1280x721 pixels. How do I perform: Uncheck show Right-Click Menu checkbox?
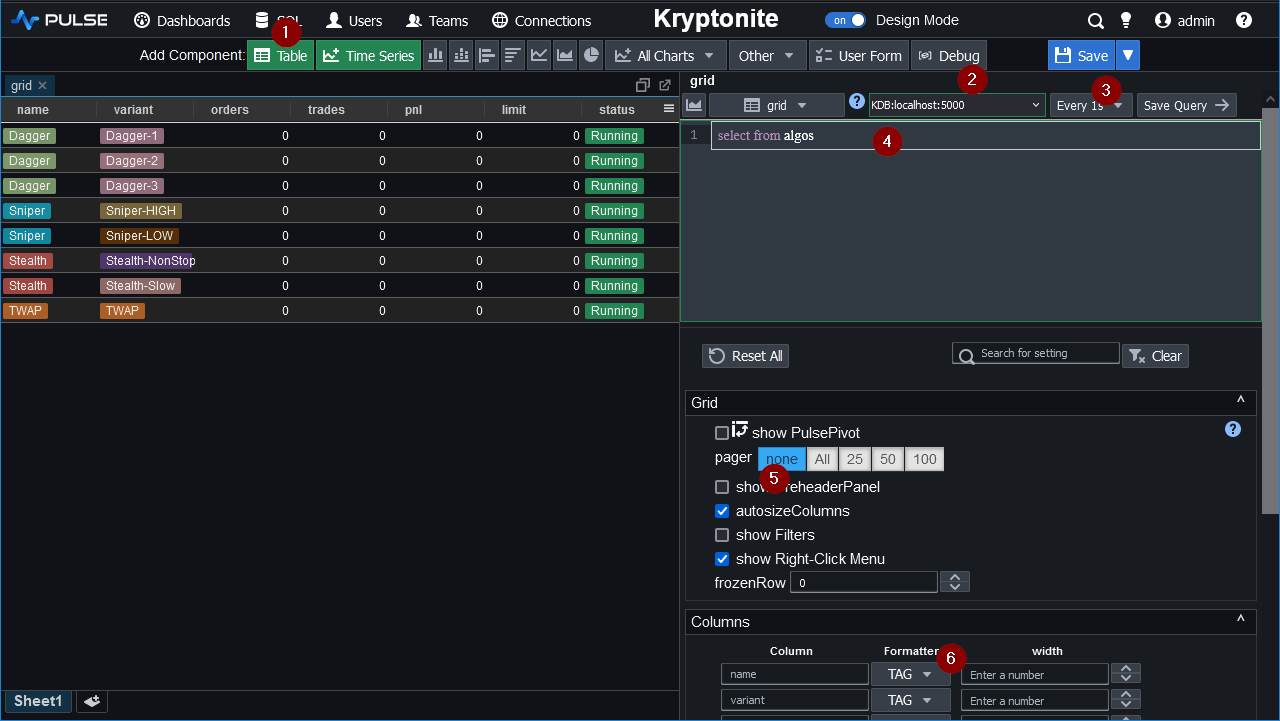pyautogui.click(x=722, y=559)
